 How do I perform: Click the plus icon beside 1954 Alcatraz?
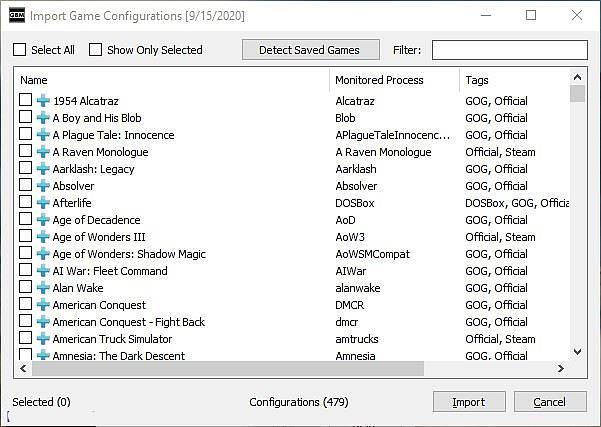point(43,101)
